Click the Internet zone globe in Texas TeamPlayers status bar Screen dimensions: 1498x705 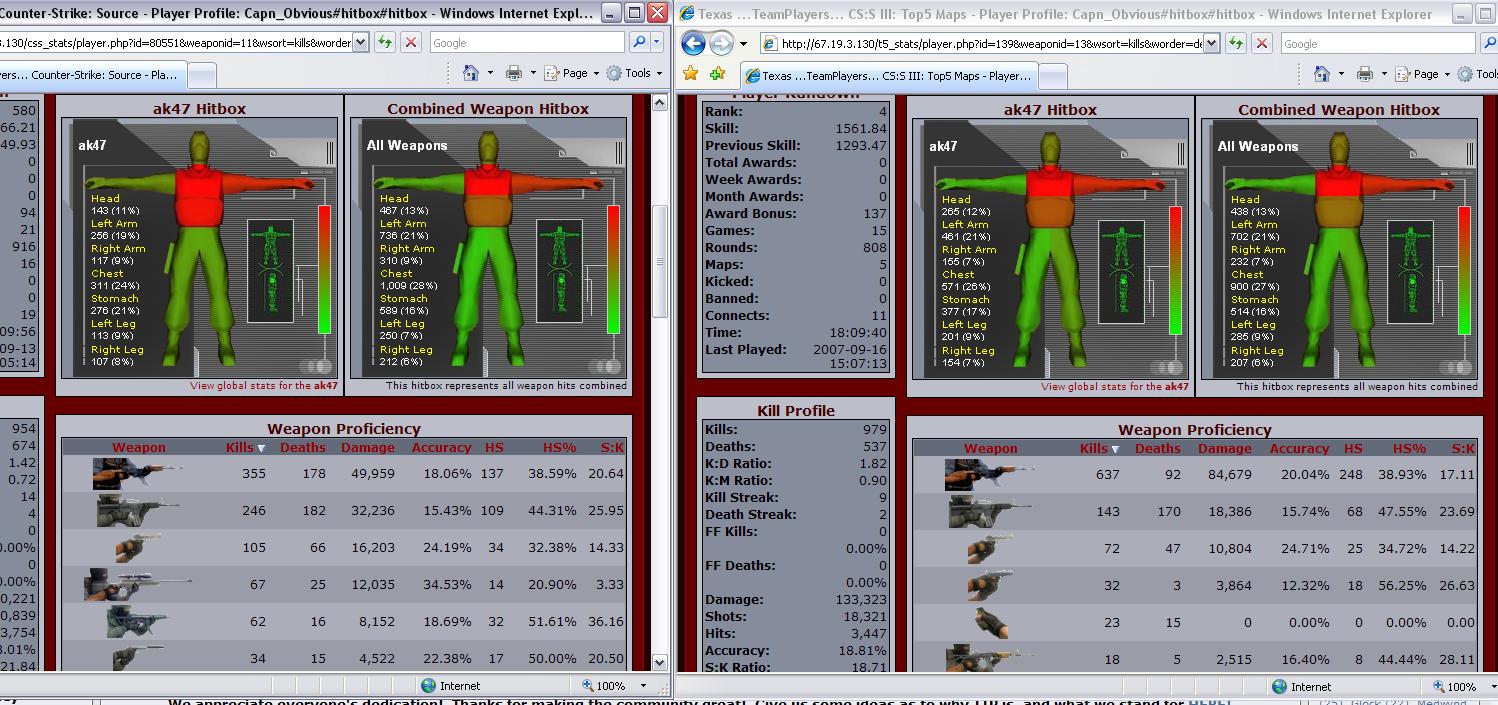[1279, 686]
